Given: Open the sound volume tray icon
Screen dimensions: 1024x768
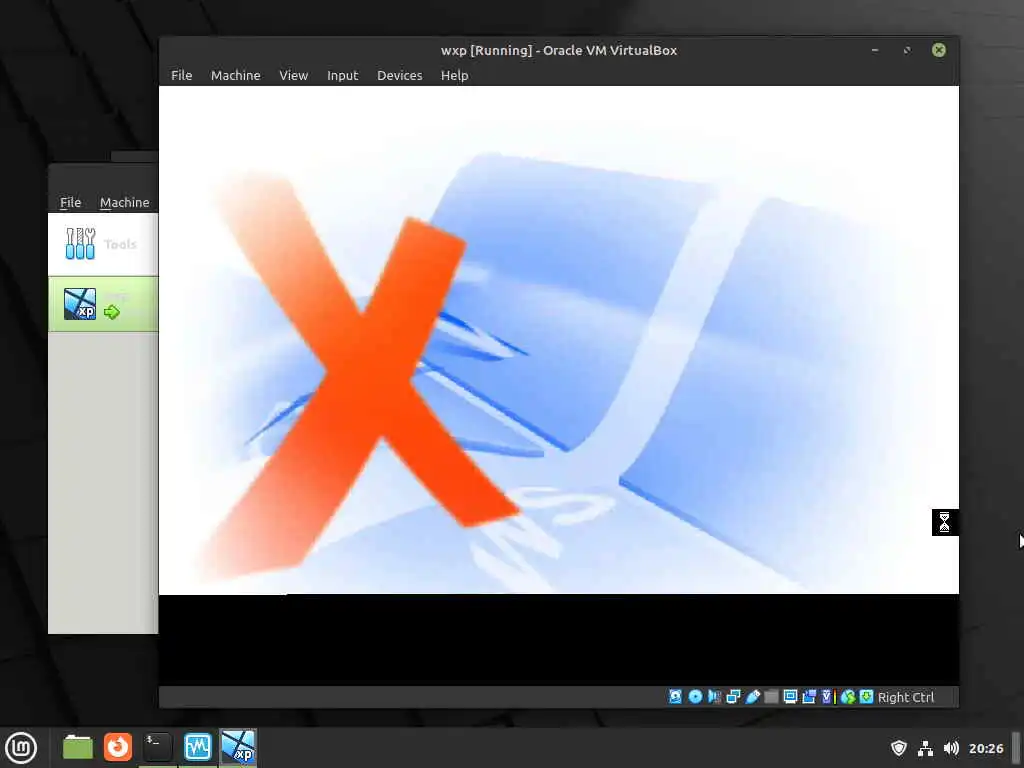Looking at the screenshot, I should point(952,748).
